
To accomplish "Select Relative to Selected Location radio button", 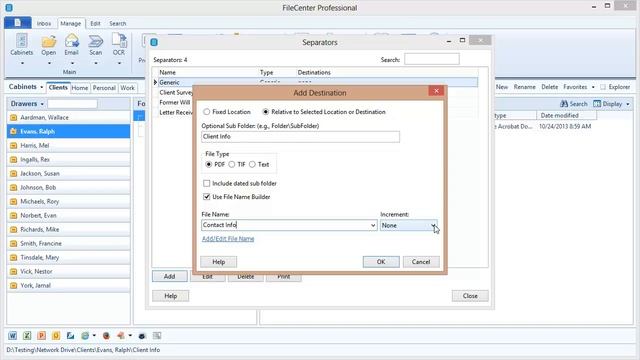I will pos(266,111).
